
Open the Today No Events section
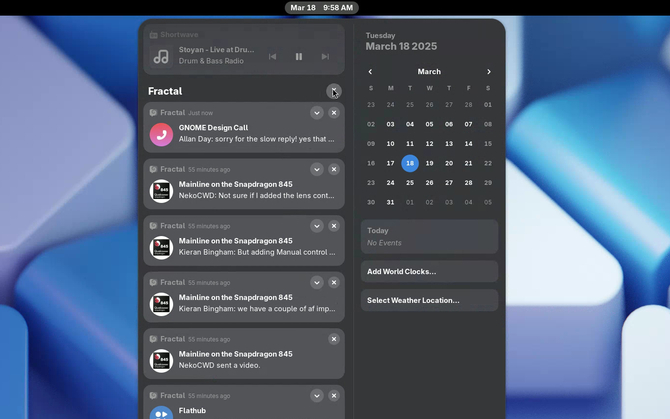tap(429, 237)
